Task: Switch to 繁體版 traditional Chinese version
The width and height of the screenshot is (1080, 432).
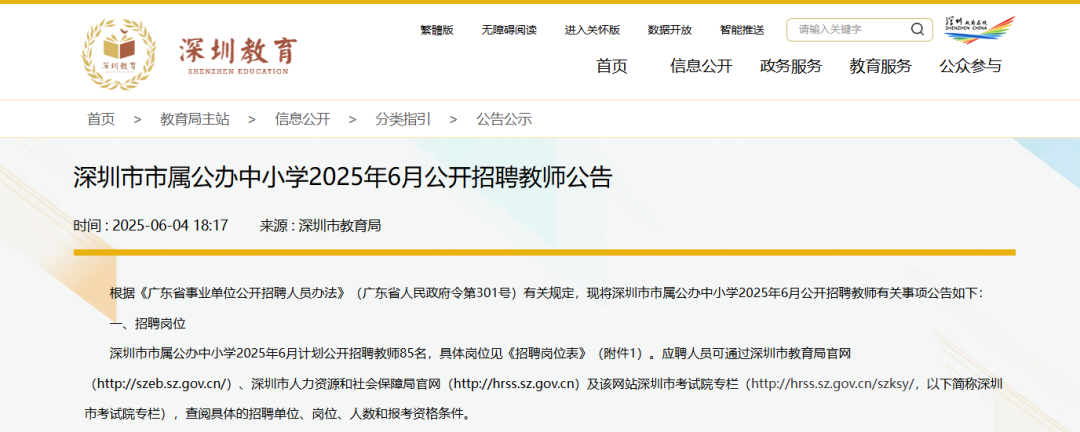Action: click(x=437, y=30)
